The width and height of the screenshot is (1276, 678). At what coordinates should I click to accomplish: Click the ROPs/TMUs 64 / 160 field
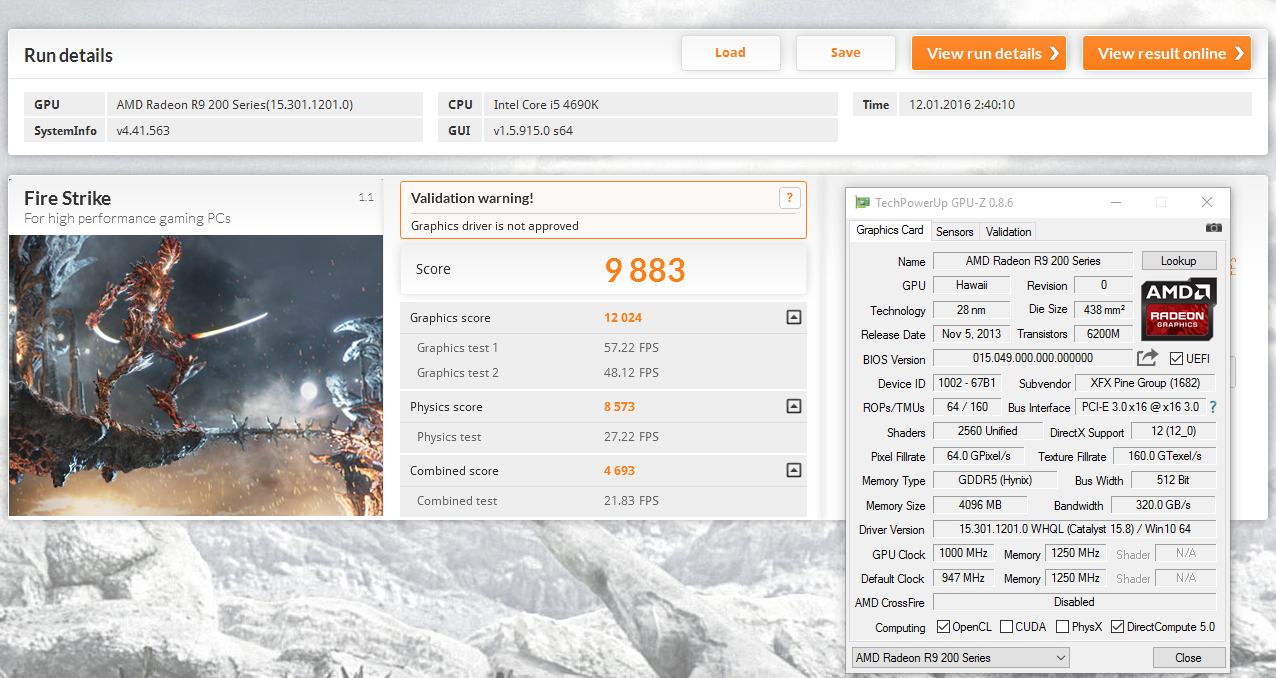click(x=967, y=407)
